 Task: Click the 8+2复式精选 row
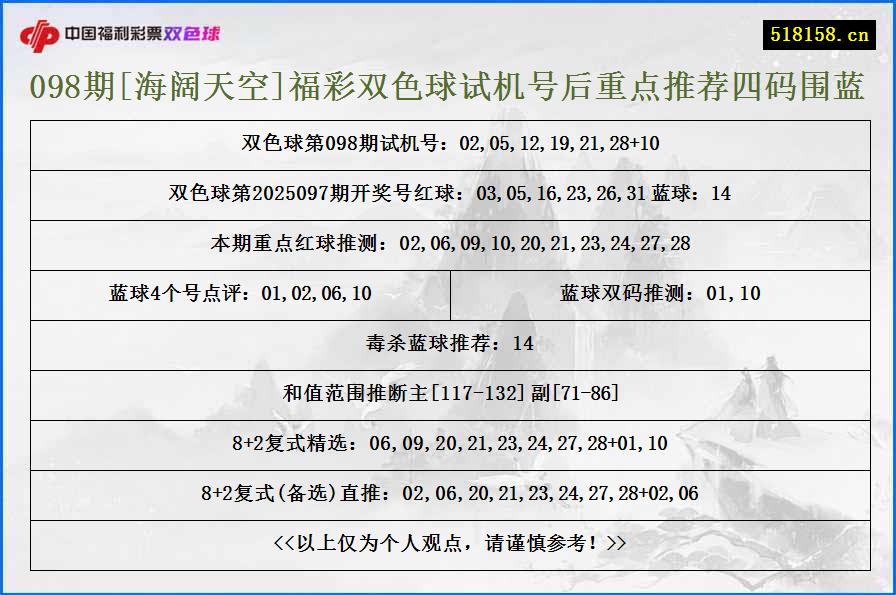(x=448, y=444)
